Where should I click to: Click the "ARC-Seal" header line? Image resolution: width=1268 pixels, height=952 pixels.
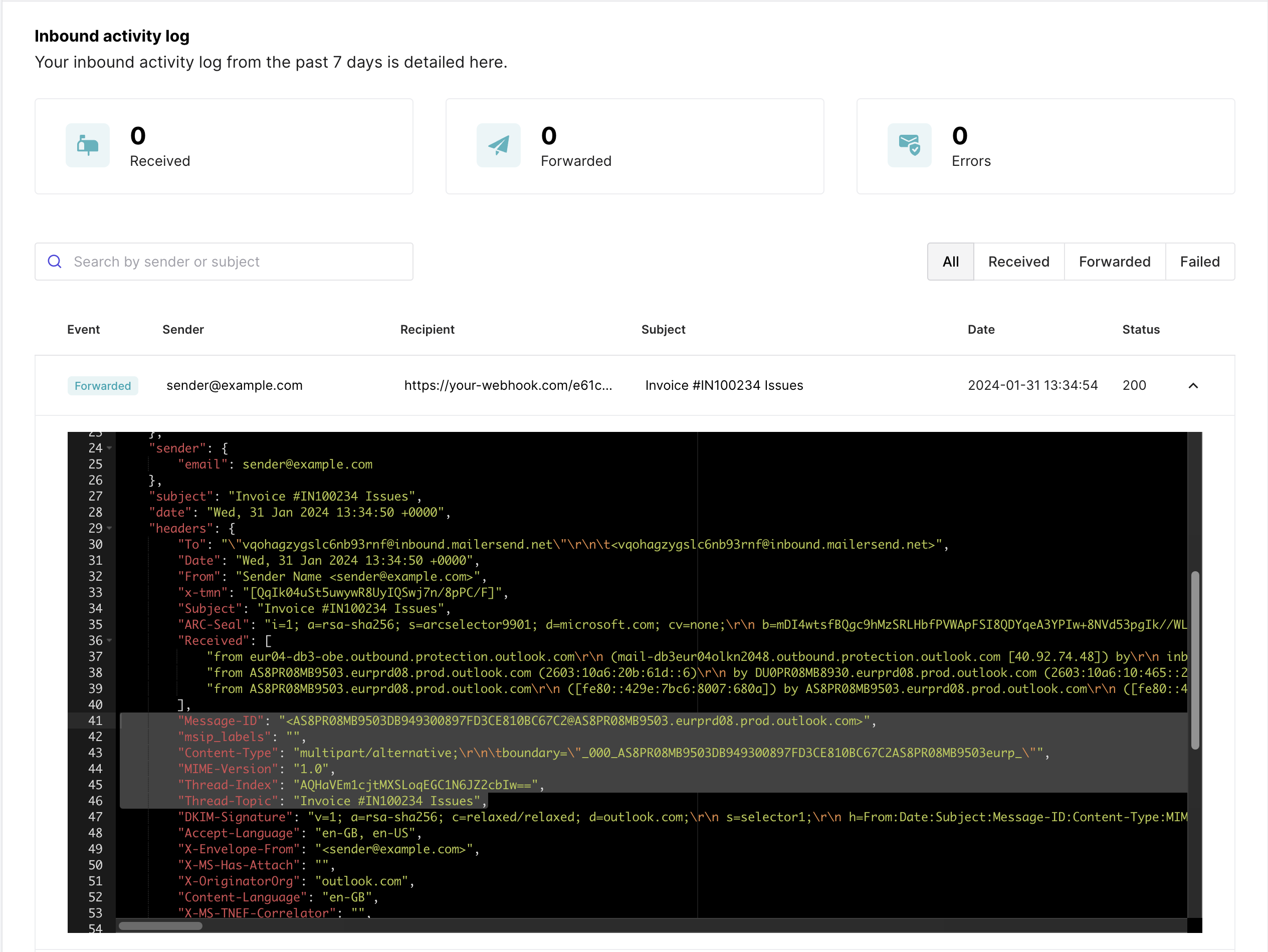(x=682, y=625)
